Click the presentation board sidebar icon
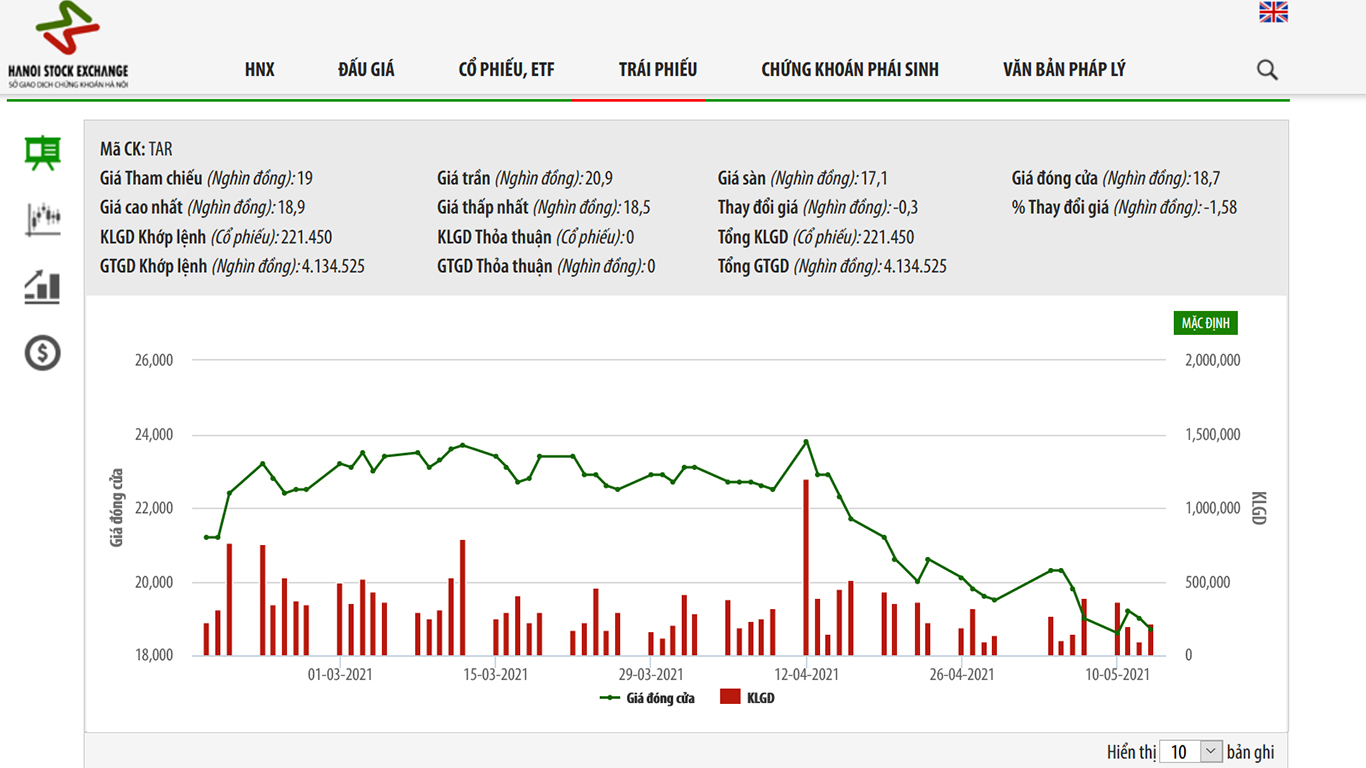The image size is (1366, 768). (x=43, y=153)
